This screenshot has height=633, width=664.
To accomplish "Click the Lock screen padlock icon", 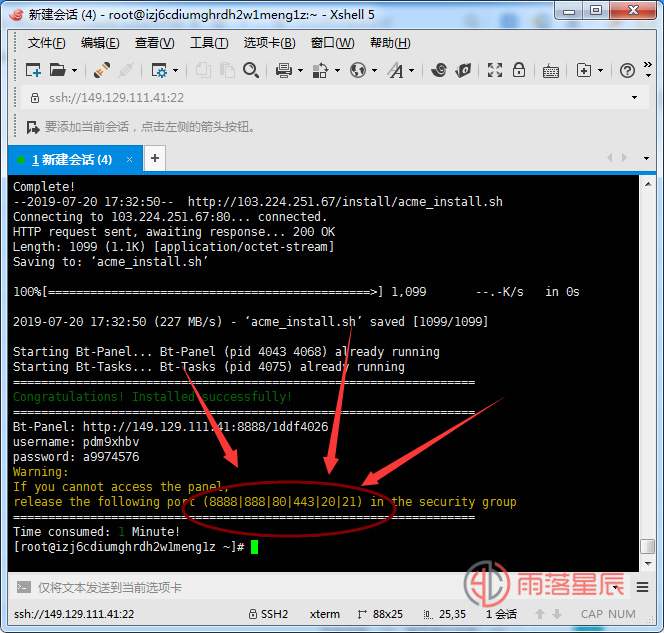I will pos(519,70).
